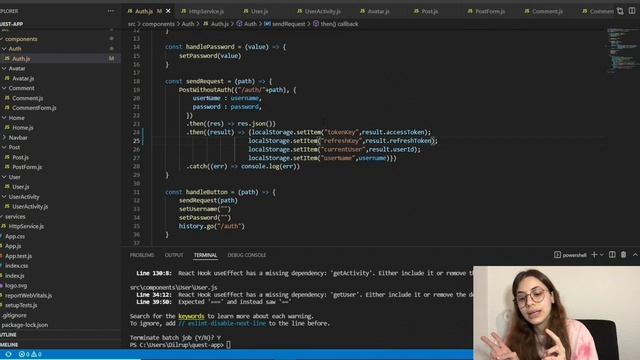
Task: Open the terminal launch profile dropdown
Action: pos(602,255)
